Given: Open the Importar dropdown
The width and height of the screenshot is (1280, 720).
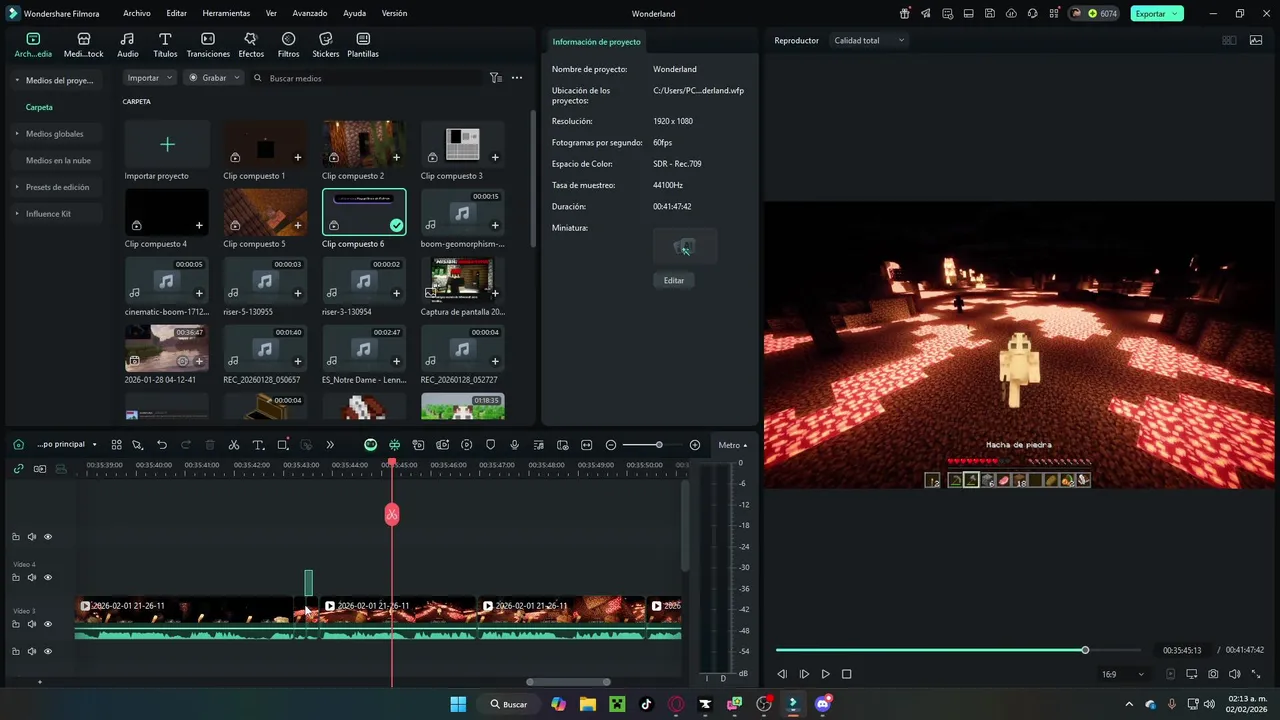Looking at the screenshot, I should click(x=150, y=78).
